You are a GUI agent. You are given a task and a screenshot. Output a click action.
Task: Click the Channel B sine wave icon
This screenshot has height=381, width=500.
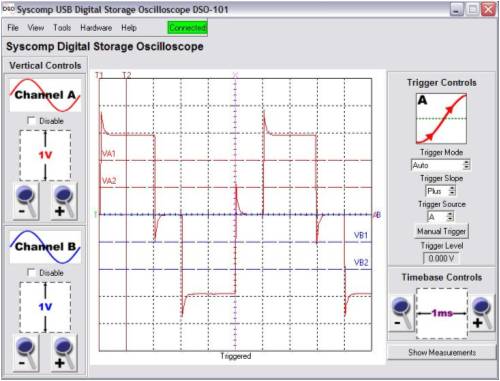pos(45,247)
